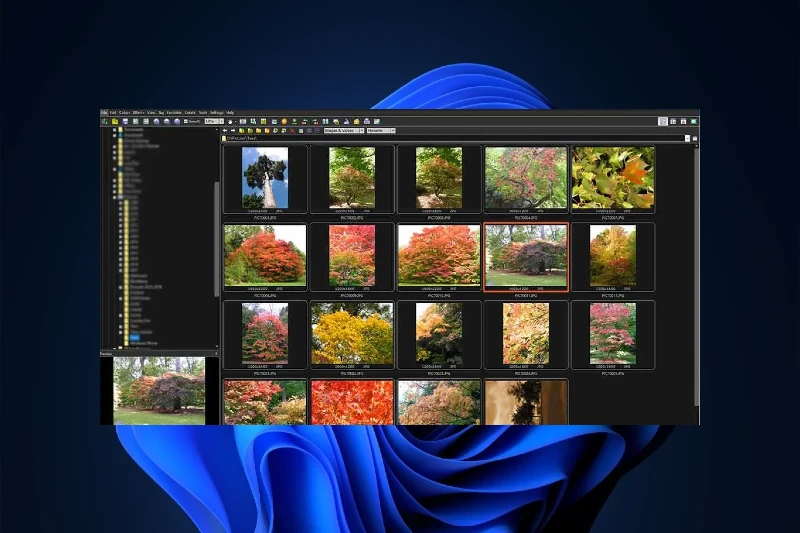
Task: Select the yellow-green maple leaves close-up thumbnail
Action: click(613, 178)
